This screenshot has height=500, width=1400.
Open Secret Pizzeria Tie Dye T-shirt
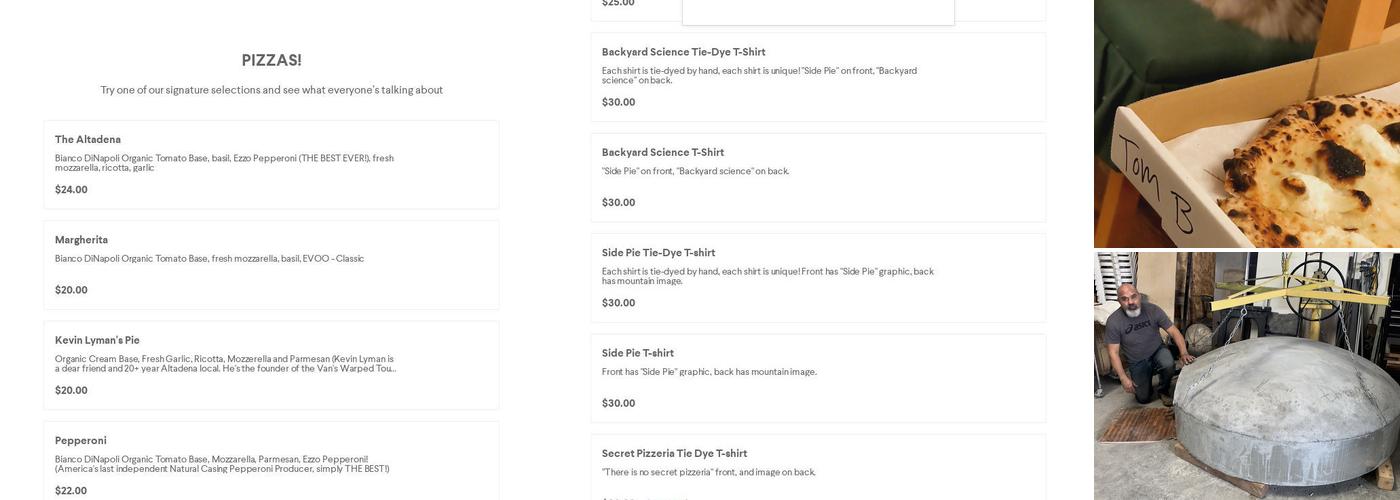[674, 453]
